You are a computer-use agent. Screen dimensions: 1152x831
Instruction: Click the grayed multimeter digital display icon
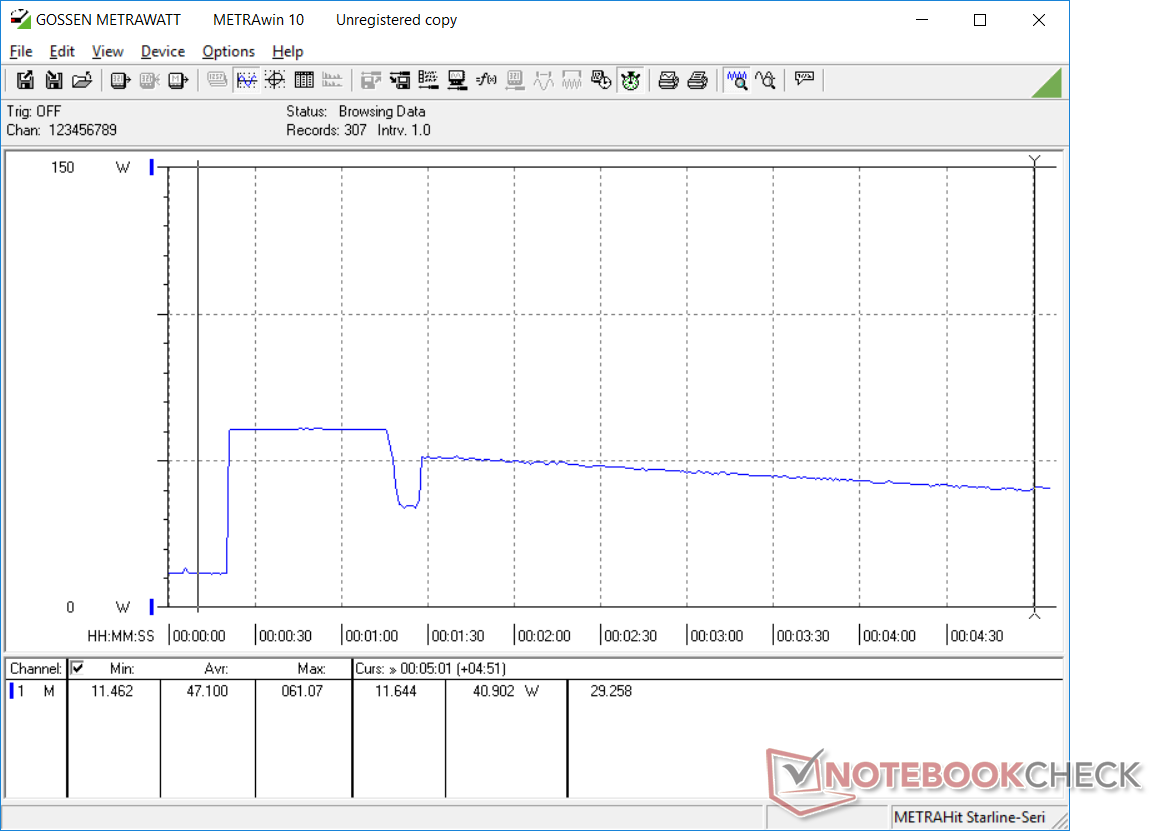pyautogui.click(x=217, y=80)
